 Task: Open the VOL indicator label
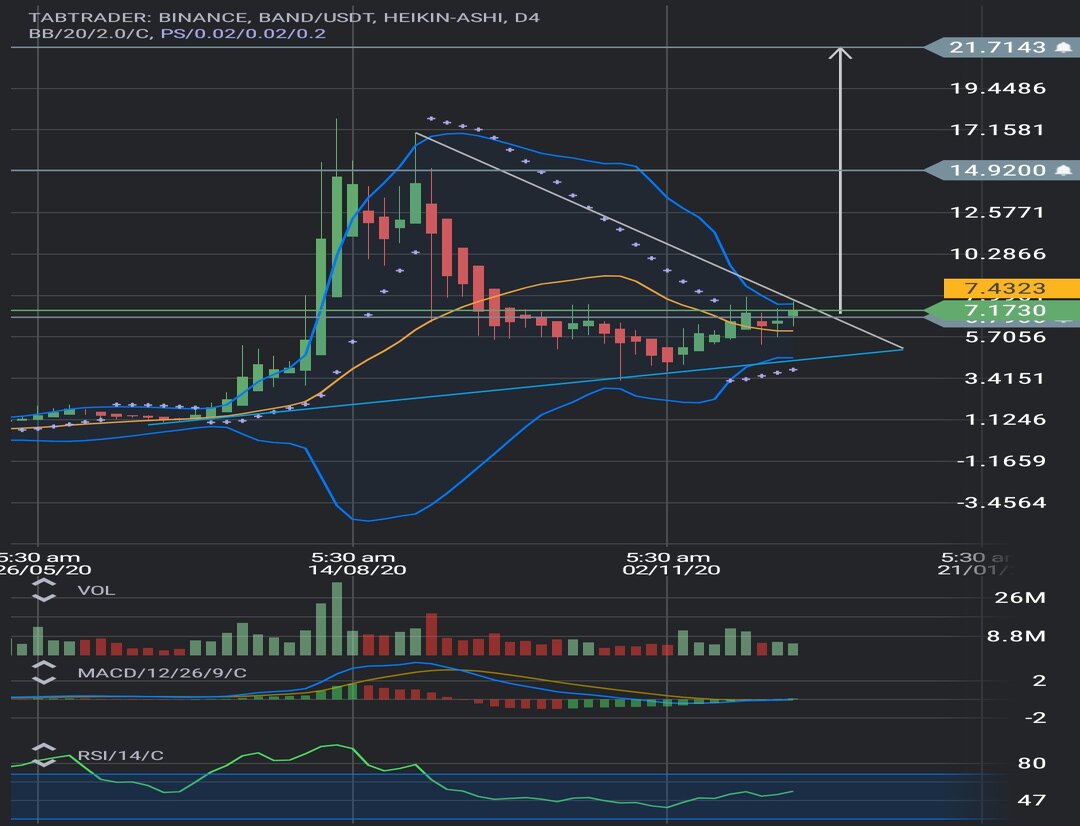click(96, 591)
